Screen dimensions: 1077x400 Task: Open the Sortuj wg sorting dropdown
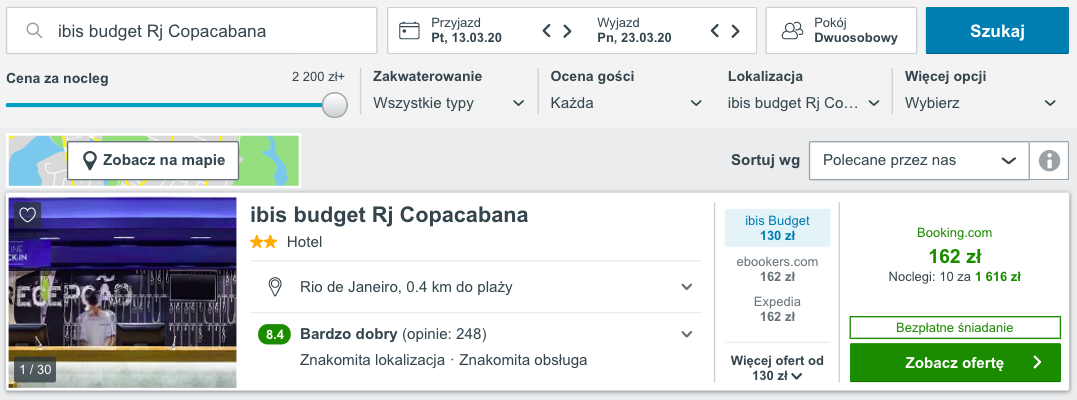pos(918,160)
